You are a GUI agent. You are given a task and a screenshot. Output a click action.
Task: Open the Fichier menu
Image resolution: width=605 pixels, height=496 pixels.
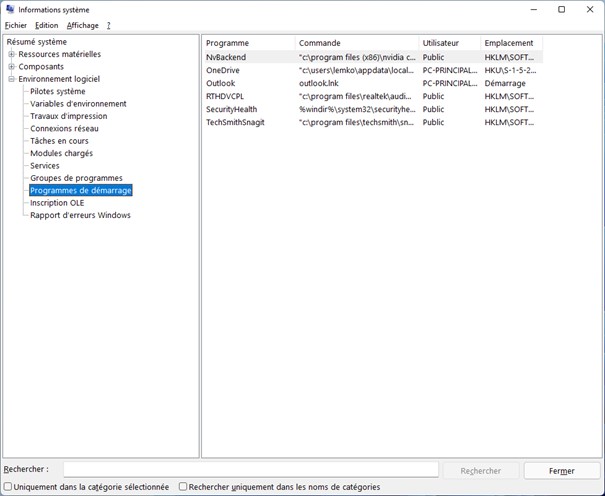pyautogui.click(x=16, y=25)
